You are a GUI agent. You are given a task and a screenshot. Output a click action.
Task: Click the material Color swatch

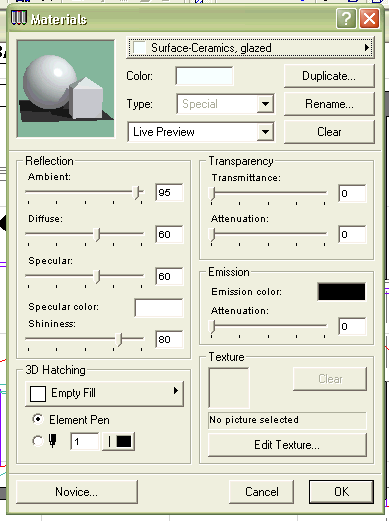coord(204,76)
